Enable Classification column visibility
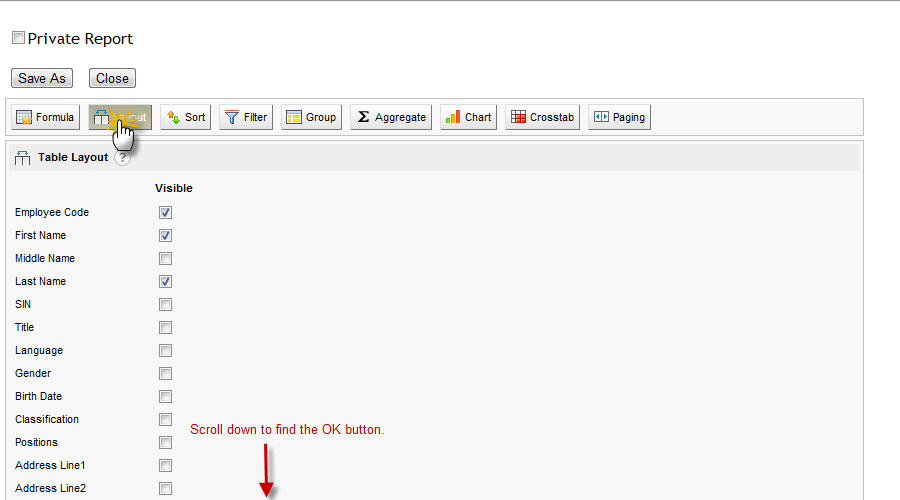 click(x=165, y=419)
